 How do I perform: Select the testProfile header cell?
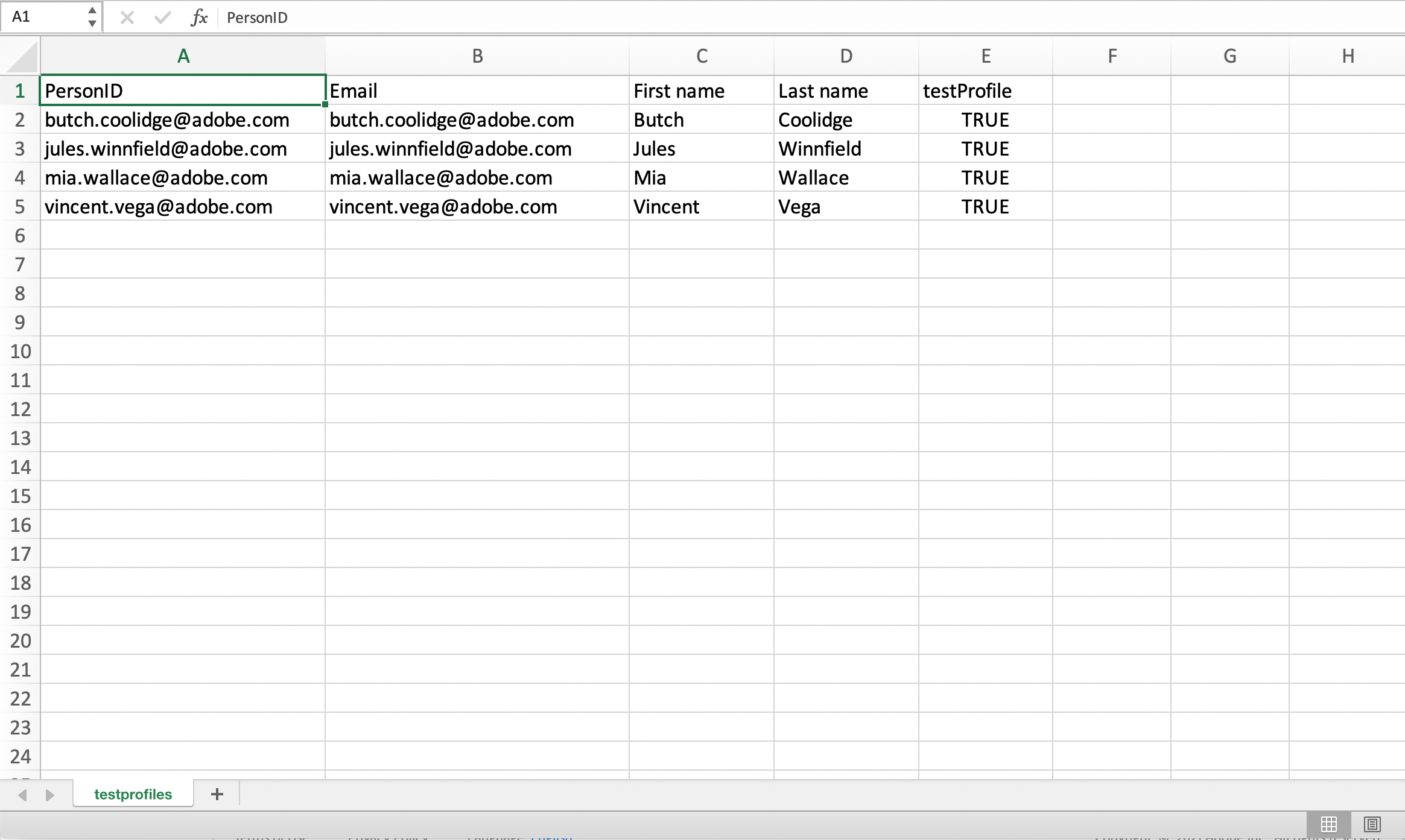(986, 90)
